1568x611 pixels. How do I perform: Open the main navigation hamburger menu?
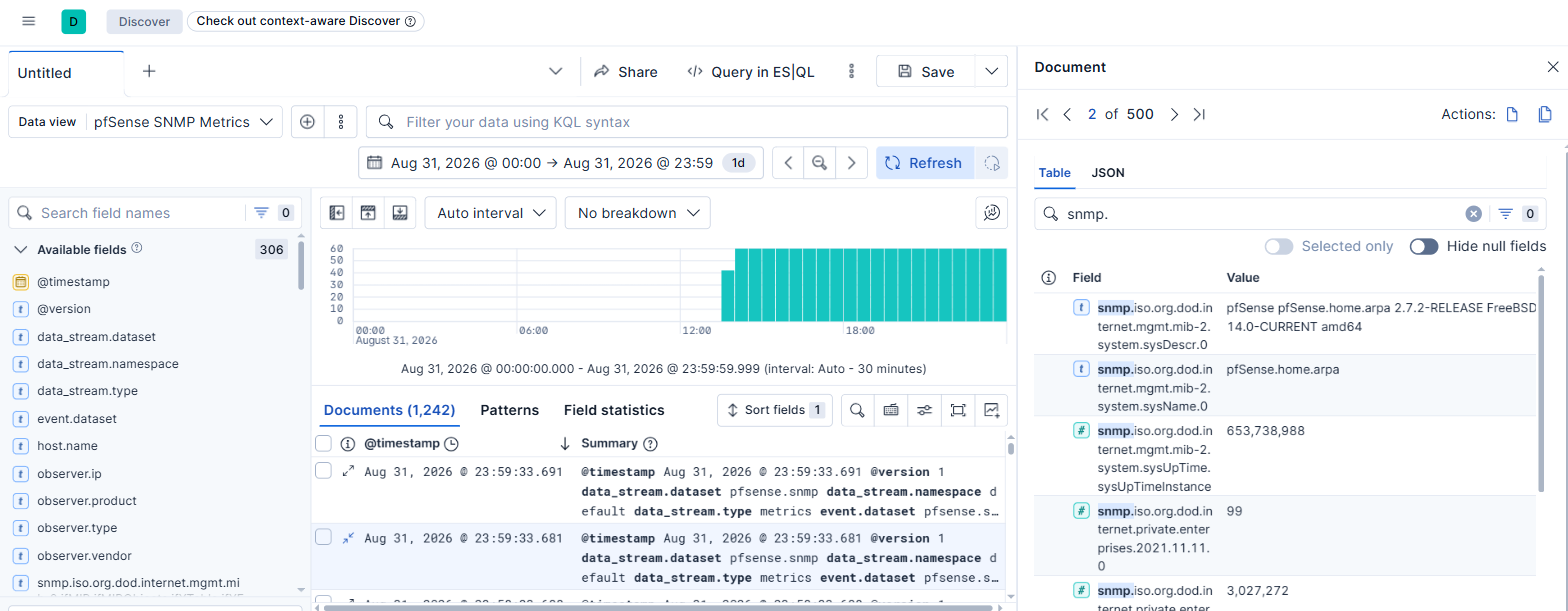(x=29, y=21)
